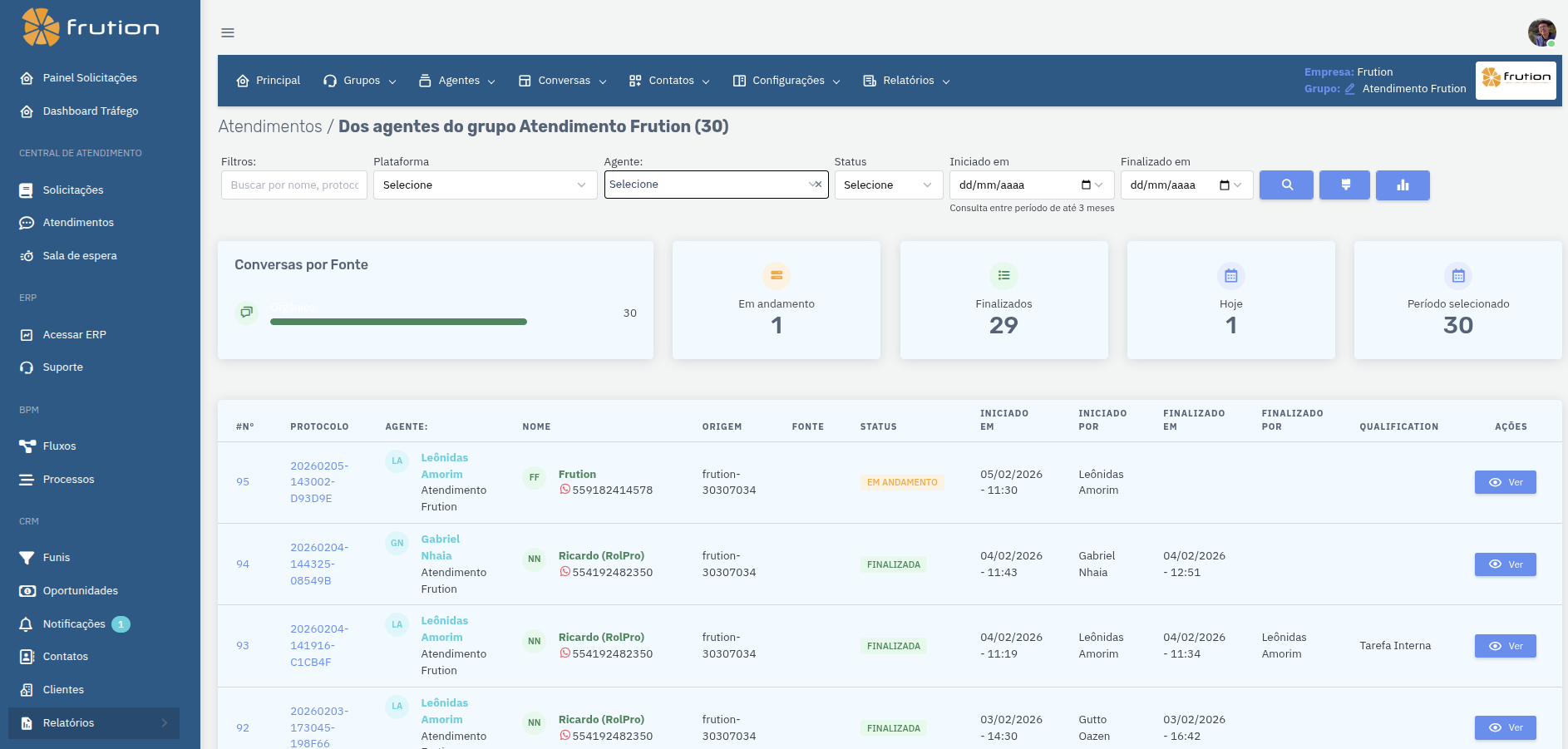Screen dimensions: 1568x749
Task: Click the Oportunidades target icon
Action: (26, 590)
